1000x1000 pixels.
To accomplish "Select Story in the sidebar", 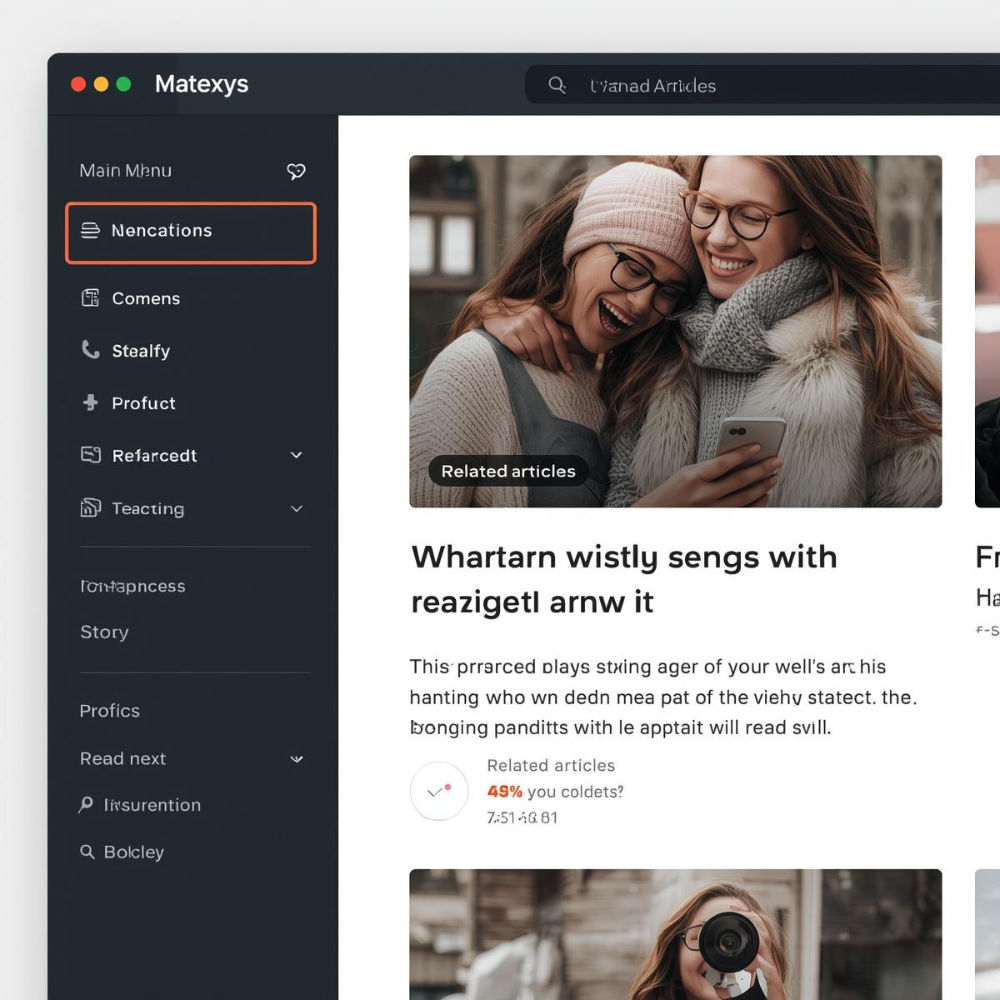I will [x=104, y=632].
